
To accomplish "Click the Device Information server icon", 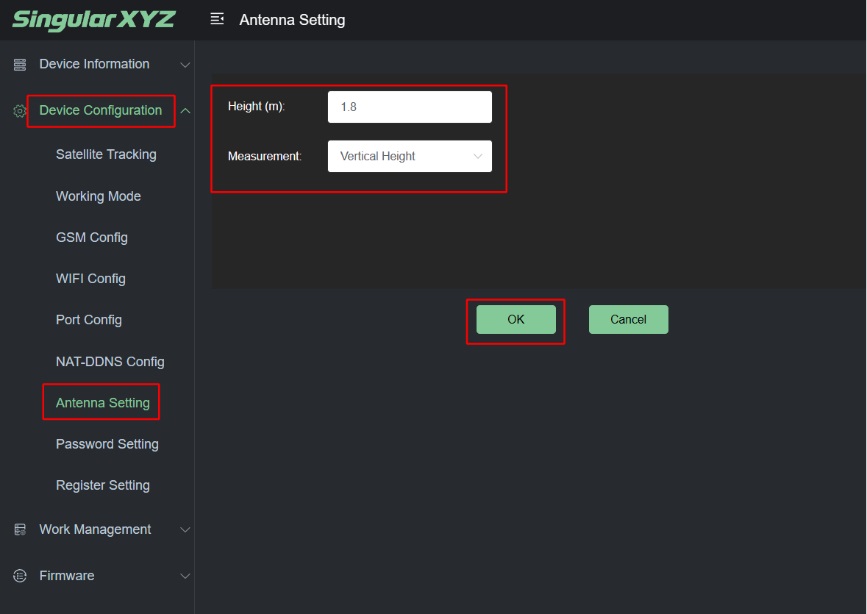I will click(19, 65).
